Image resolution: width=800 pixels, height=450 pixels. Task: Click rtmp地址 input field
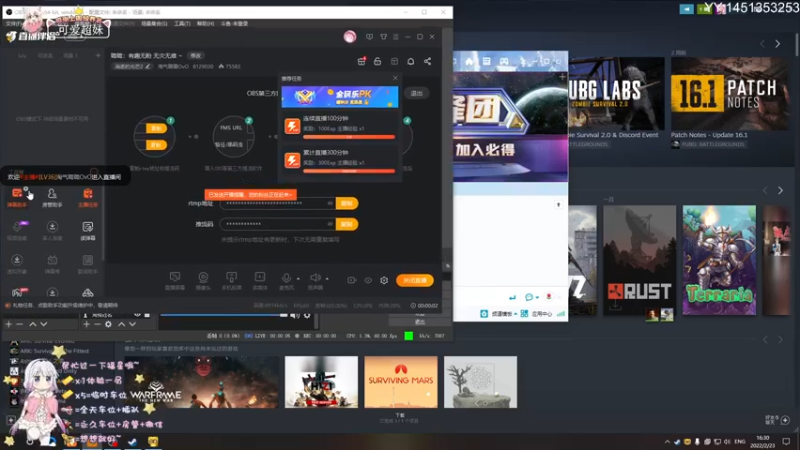(x=278, y=203)
